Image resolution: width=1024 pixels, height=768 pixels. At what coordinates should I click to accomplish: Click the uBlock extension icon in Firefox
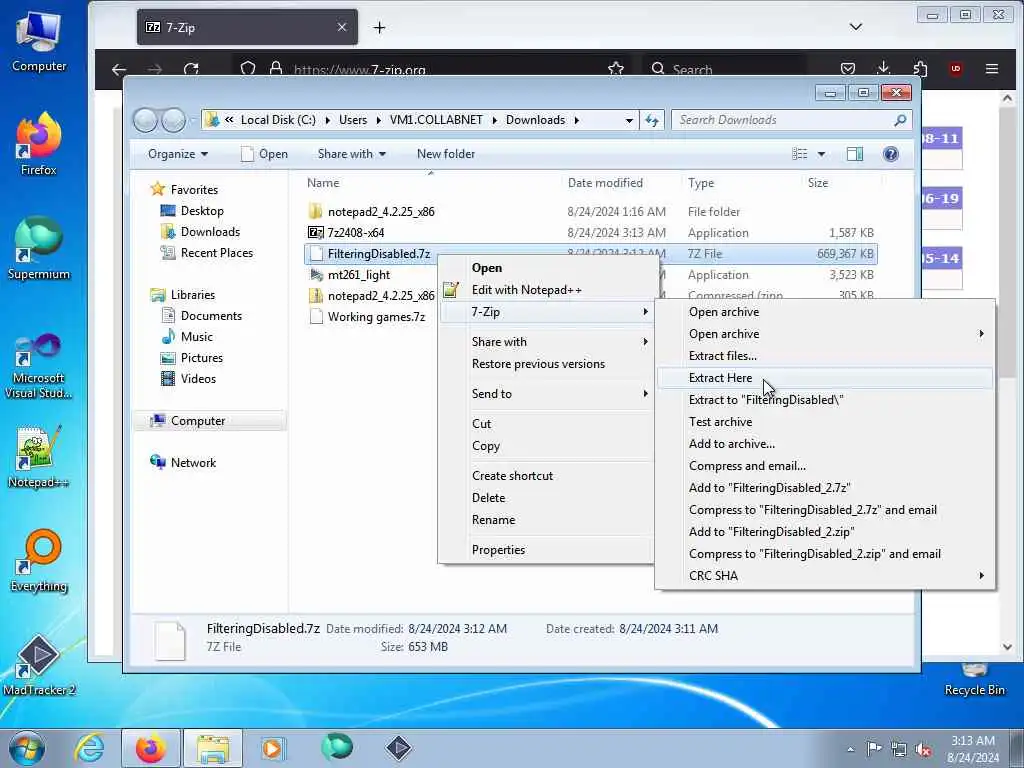pos(955,69)
